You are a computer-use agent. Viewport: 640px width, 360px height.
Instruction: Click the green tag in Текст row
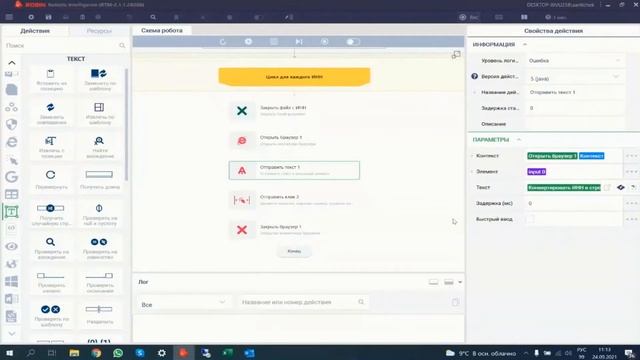(x=564, y=188)
